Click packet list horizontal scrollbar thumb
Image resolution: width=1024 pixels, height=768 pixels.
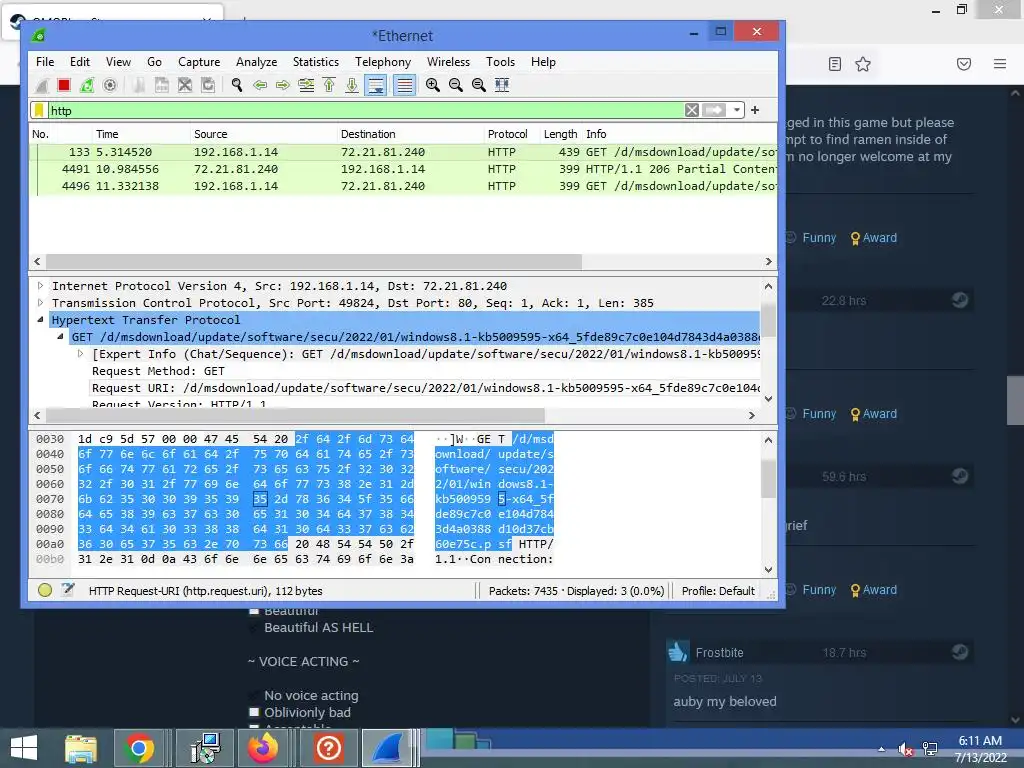click(x=313, y=261)
